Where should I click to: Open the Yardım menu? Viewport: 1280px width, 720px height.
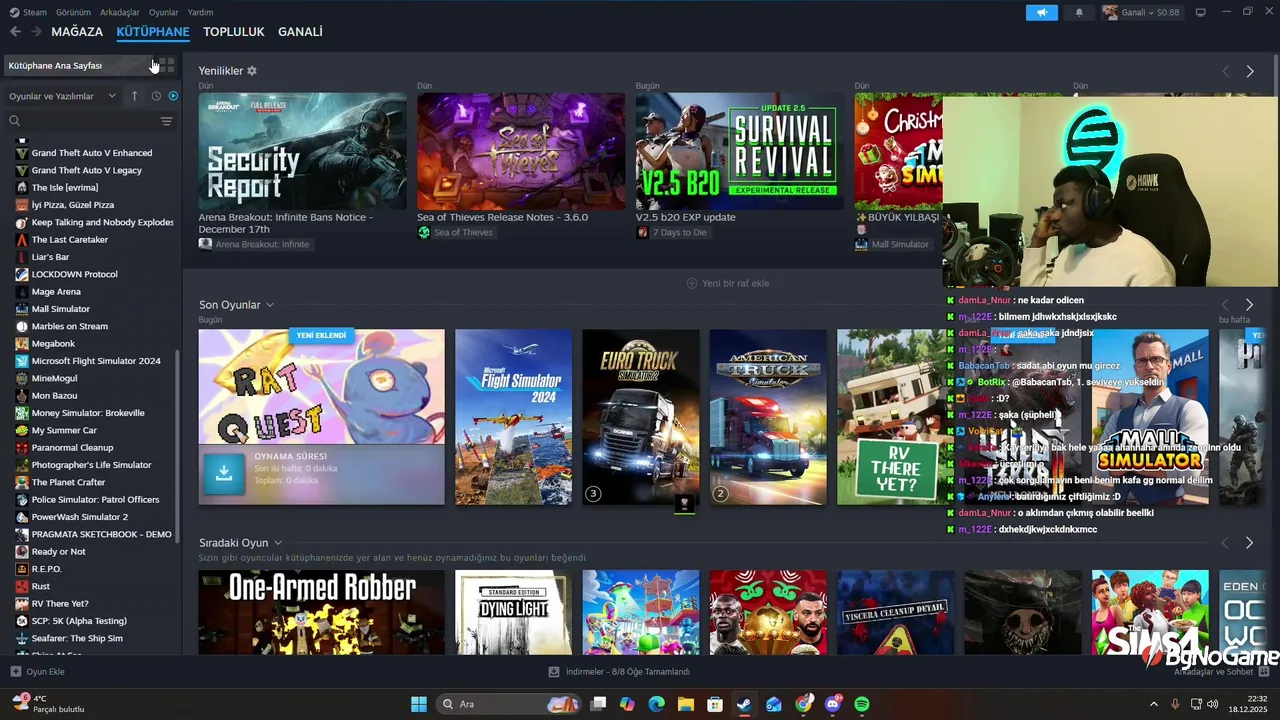[x=201, y=12]
